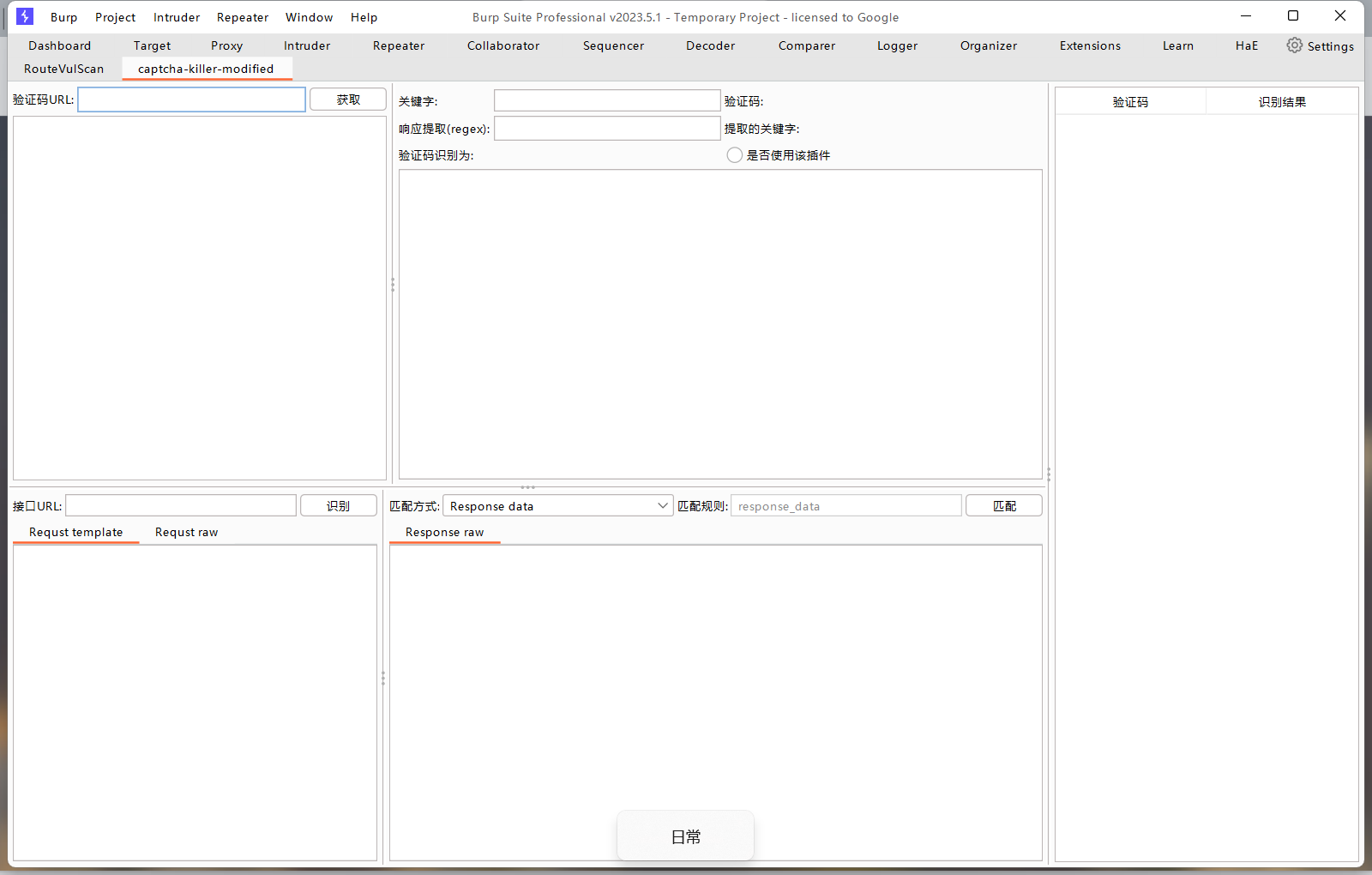
Task: Click the 日常 popup label
Action: click(685, 836)
